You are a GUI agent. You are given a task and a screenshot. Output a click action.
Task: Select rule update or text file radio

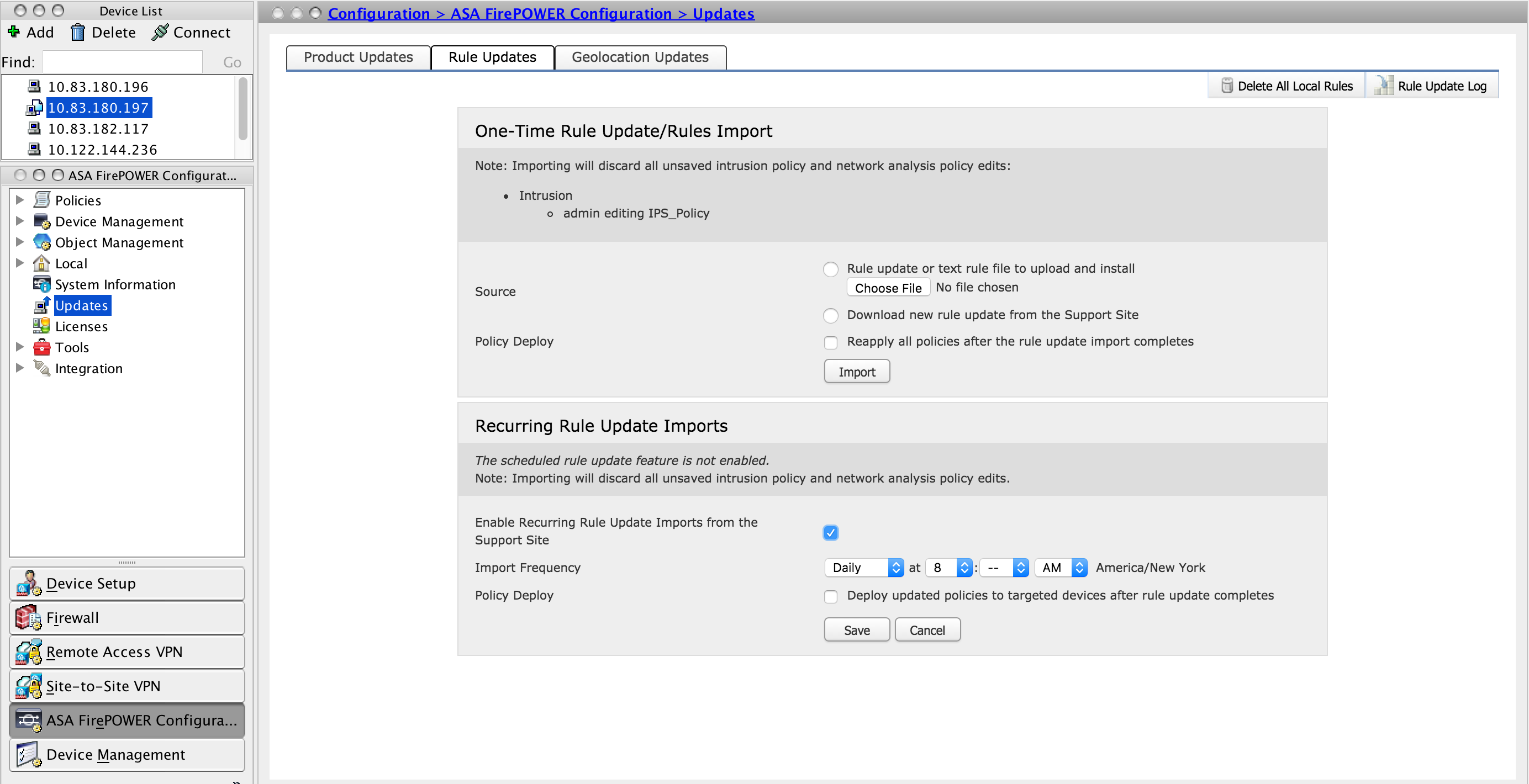coord(832,267)
